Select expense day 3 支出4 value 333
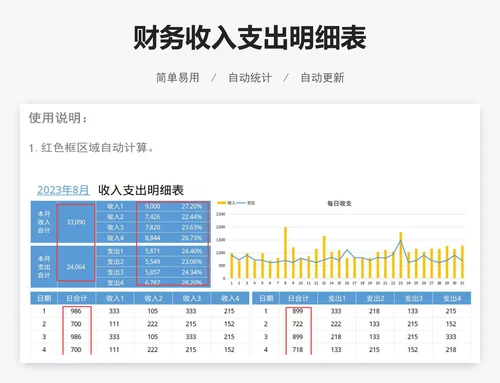 pos(451,337)
